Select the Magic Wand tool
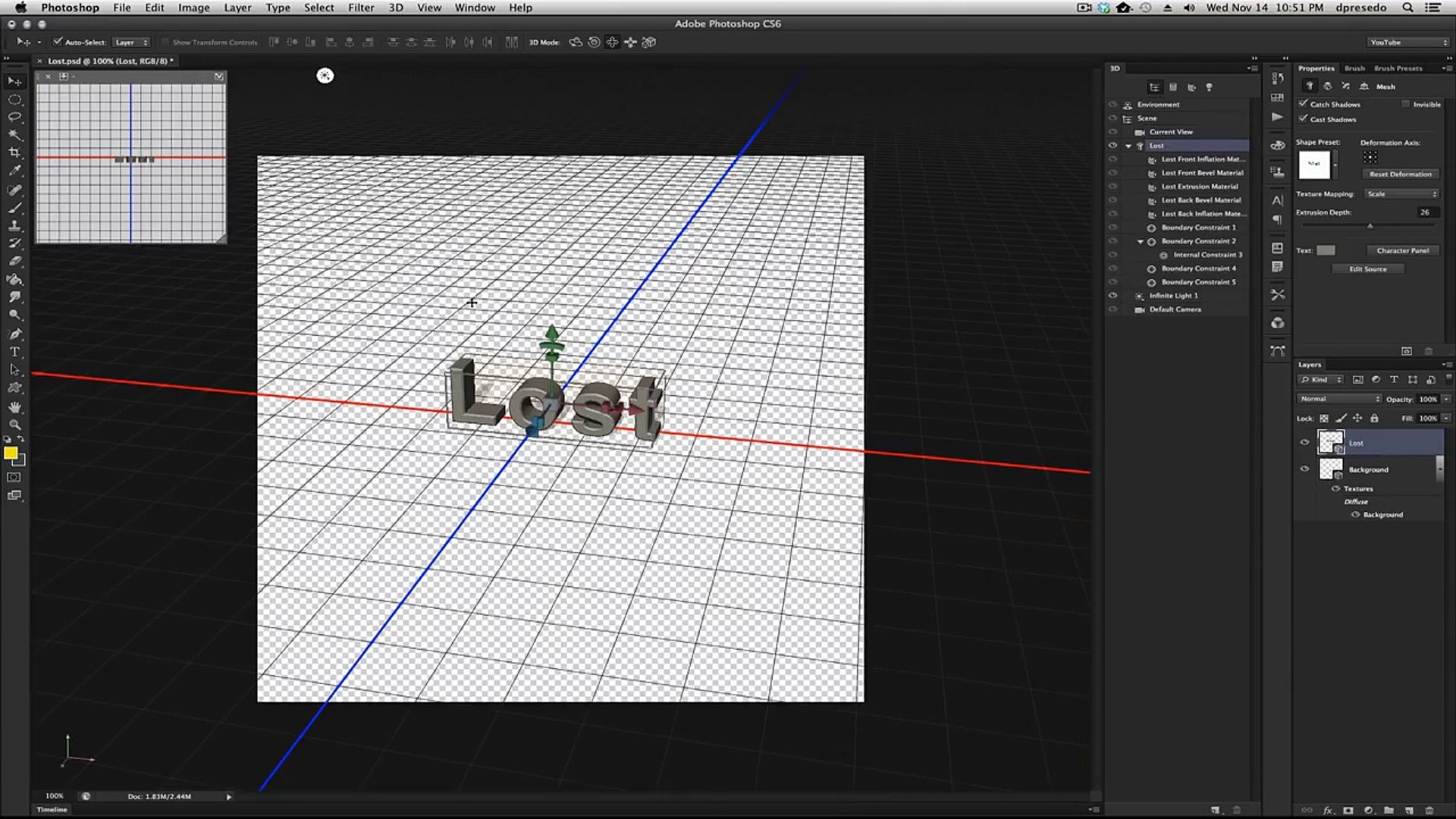This screenshot has height=819, width=1456. pos(14,135)
